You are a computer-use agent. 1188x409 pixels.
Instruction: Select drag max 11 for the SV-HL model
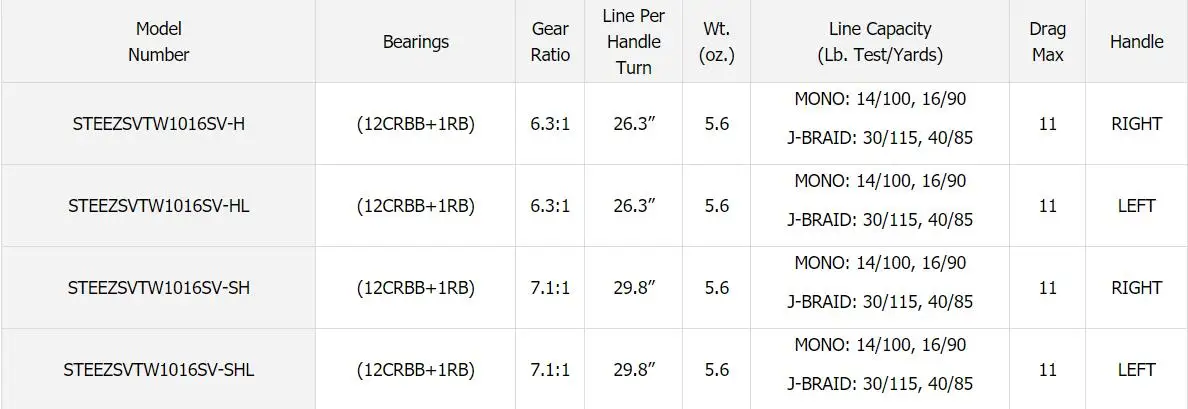[1047, 205]
